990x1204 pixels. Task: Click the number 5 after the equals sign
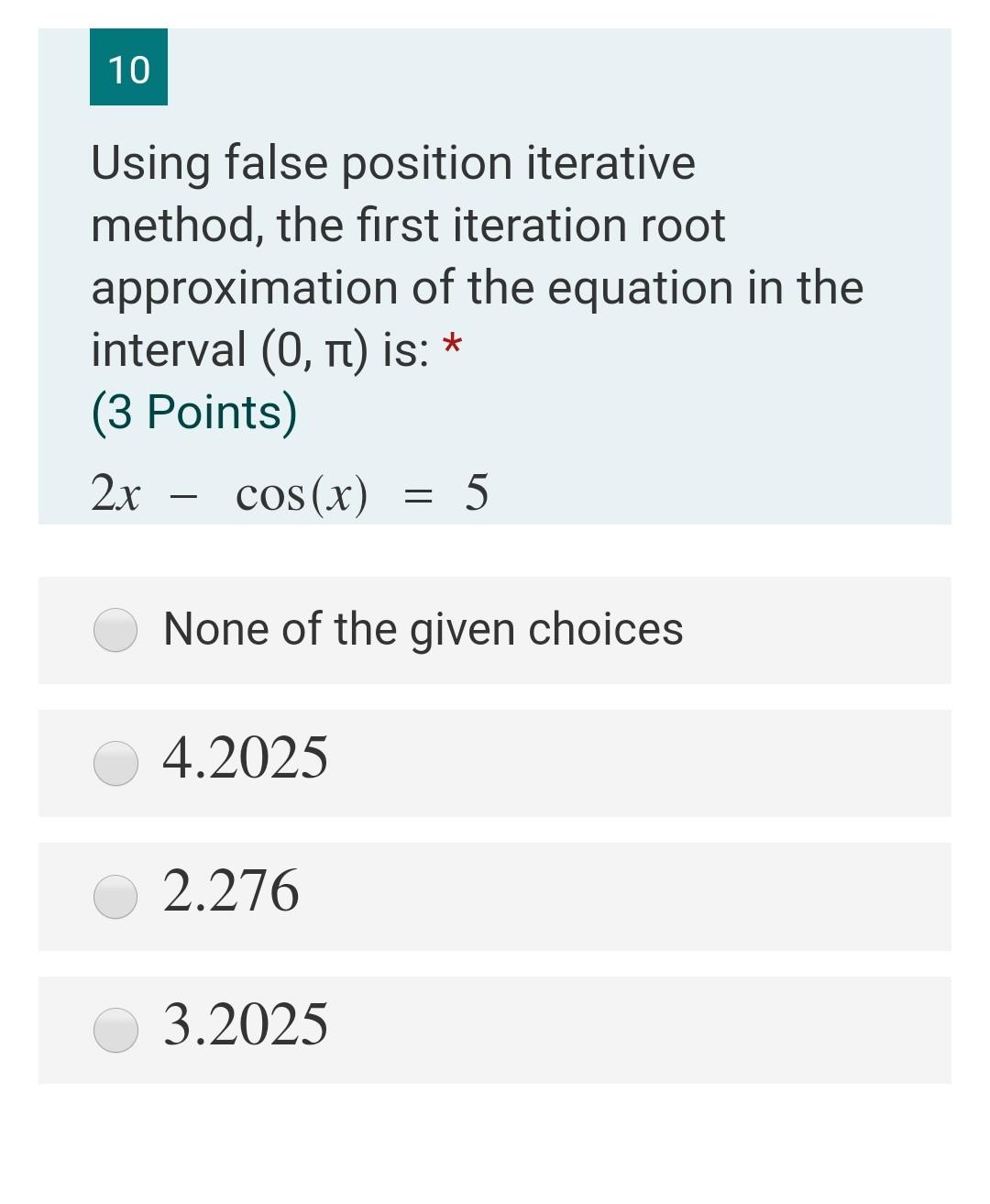(x=477, y=492)
